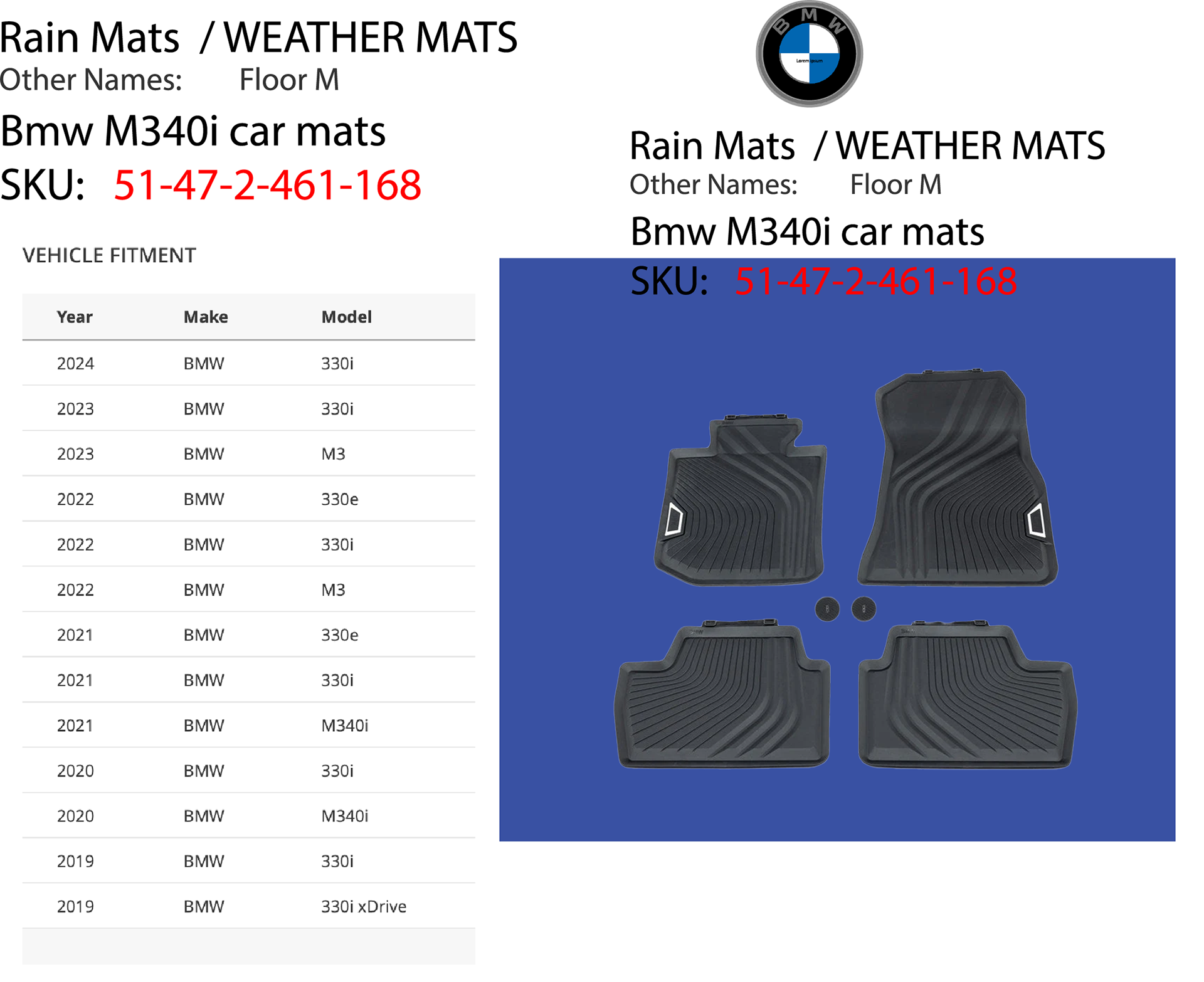Click the red SKU number on blue image
The height and width of the screenshot is (982, 1204).
pyautogui.click(x=875, y=281)
